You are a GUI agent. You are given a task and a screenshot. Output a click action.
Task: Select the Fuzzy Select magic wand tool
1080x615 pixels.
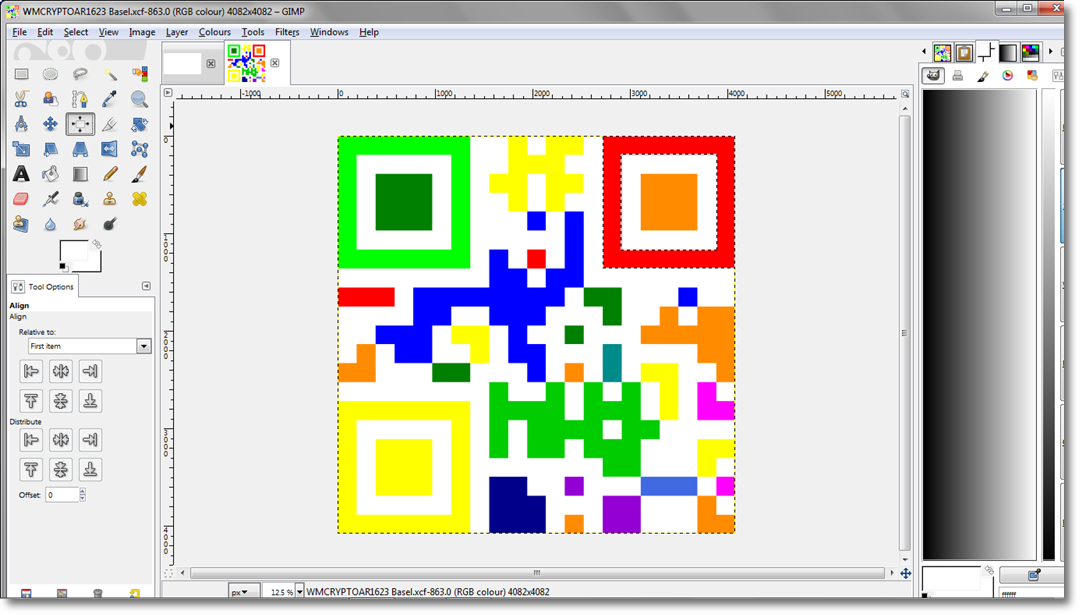[110, 74]
